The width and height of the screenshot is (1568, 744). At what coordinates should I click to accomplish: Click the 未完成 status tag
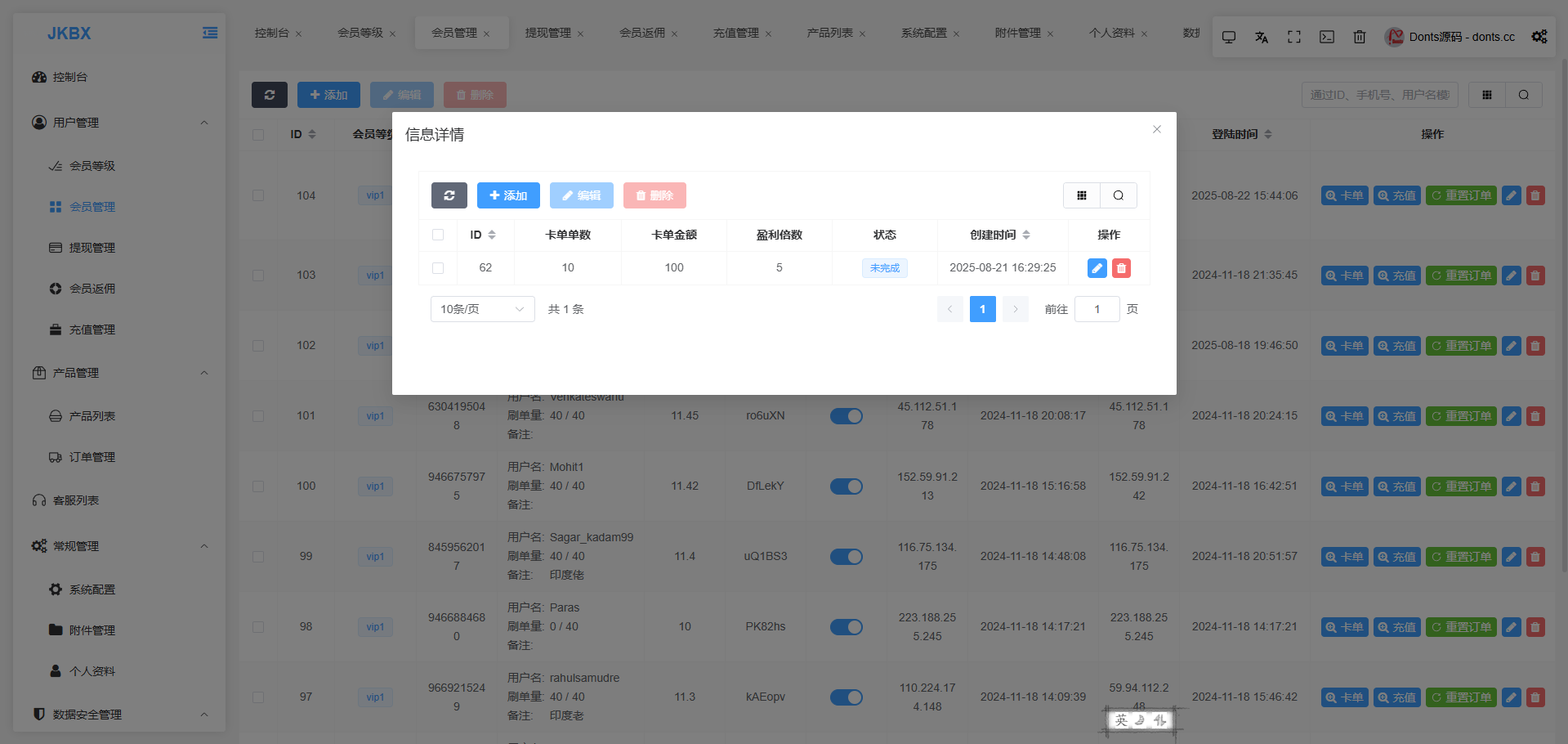tap(884, 268)
